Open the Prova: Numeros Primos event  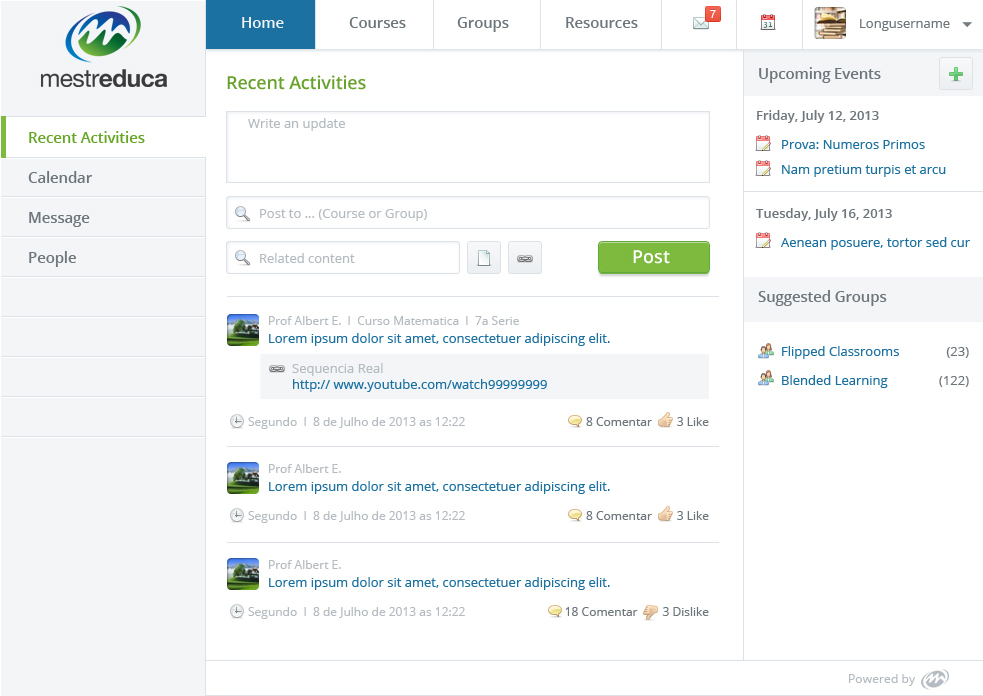coord(853,144)
